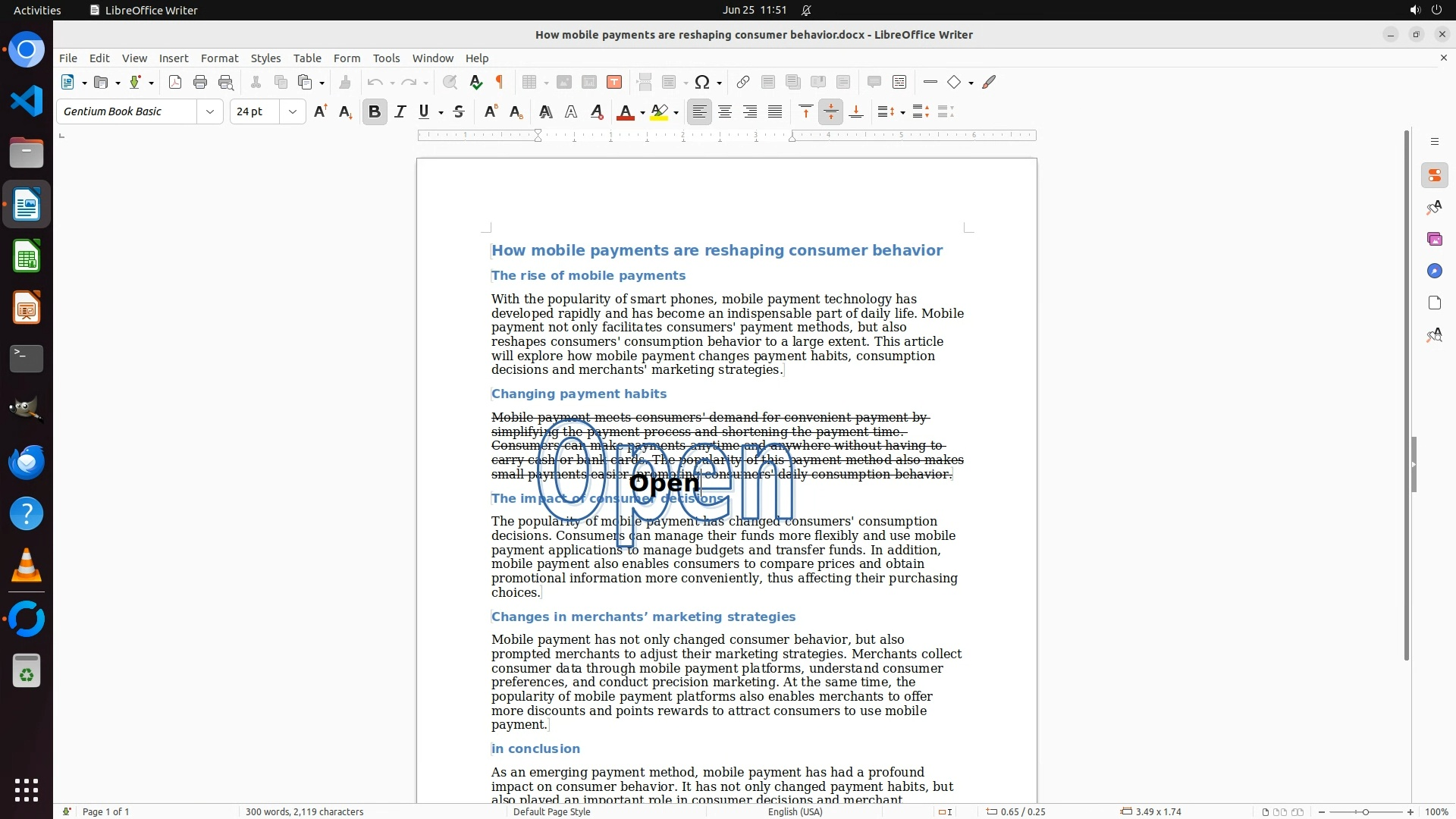
Task: Click Default Page Style in status bar
Action: click(x=551, y=811)
